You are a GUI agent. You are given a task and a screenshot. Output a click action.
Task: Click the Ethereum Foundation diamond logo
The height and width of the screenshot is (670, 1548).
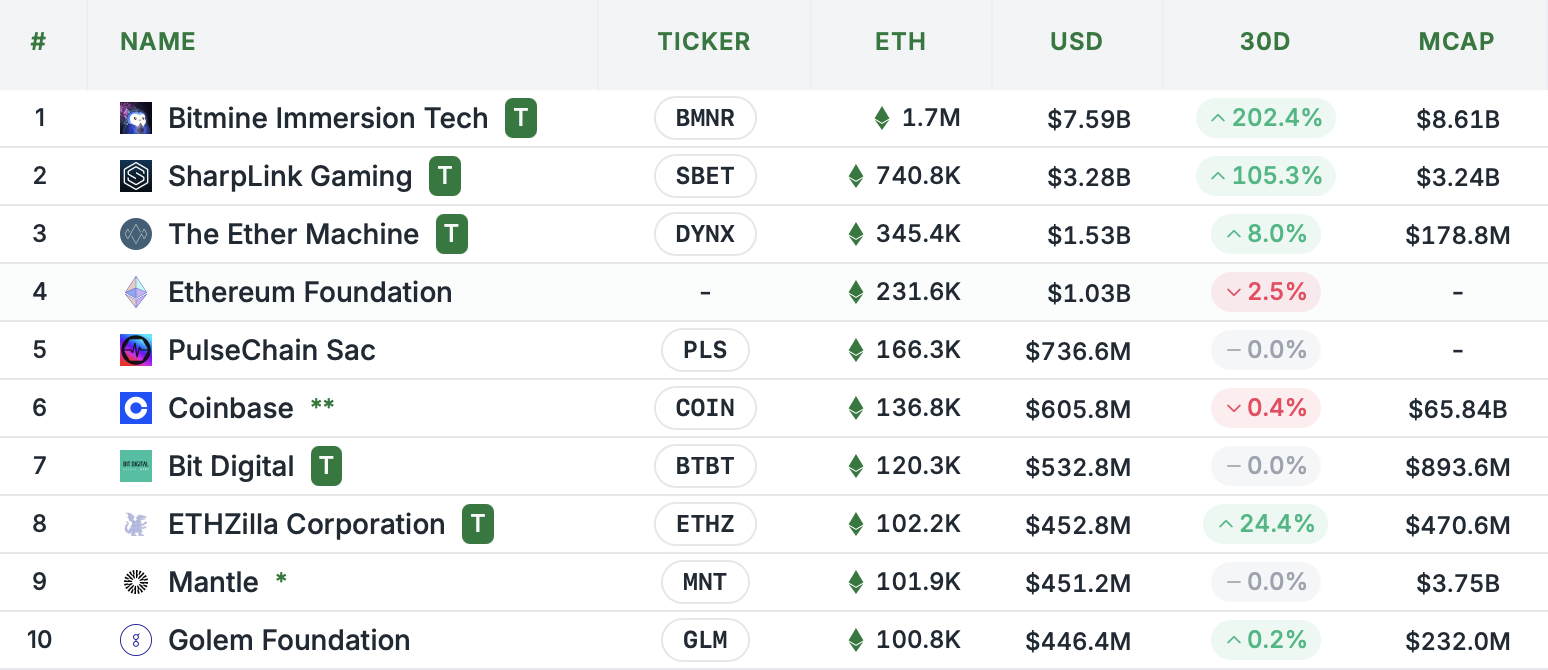tap(136, 292)
